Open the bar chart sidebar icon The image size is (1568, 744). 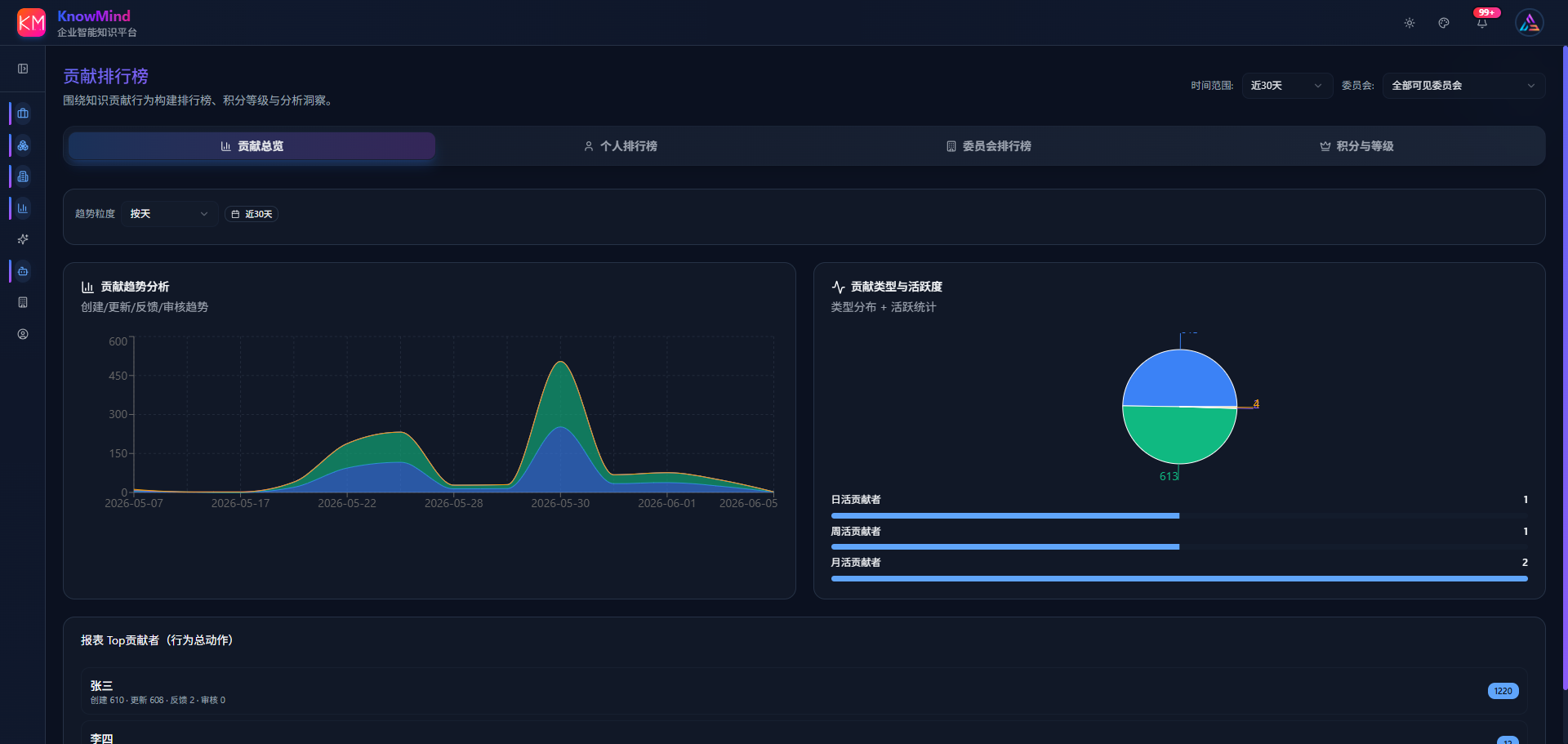[x=23, y=208]
